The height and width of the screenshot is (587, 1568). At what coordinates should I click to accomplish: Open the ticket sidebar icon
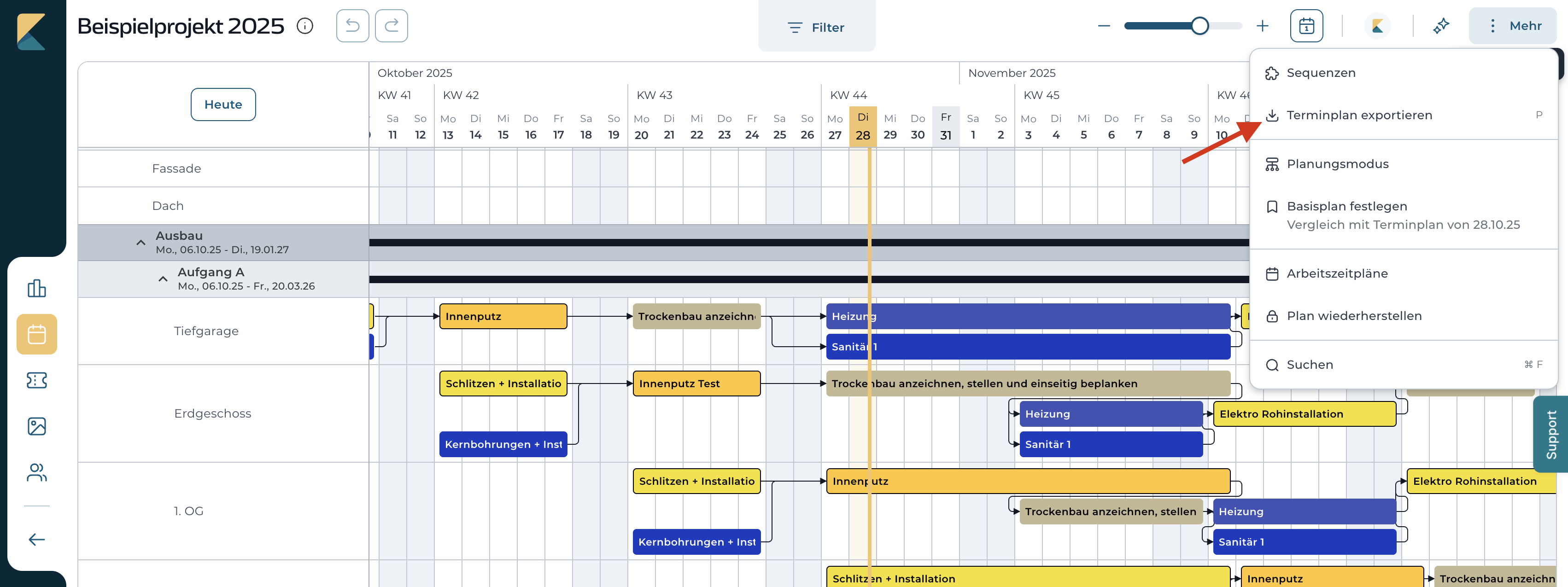(36, 380)
